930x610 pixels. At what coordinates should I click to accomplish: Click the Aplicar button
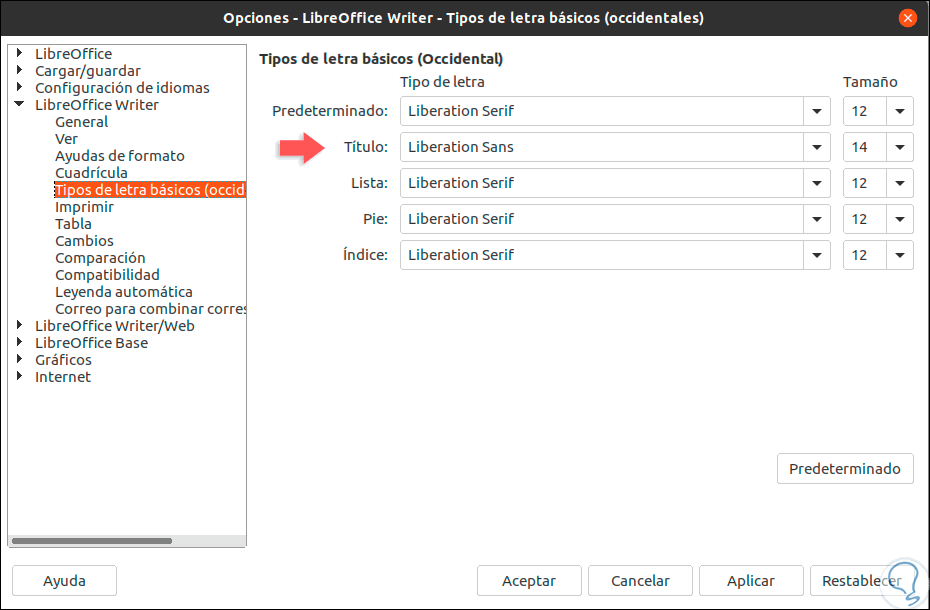751,580
